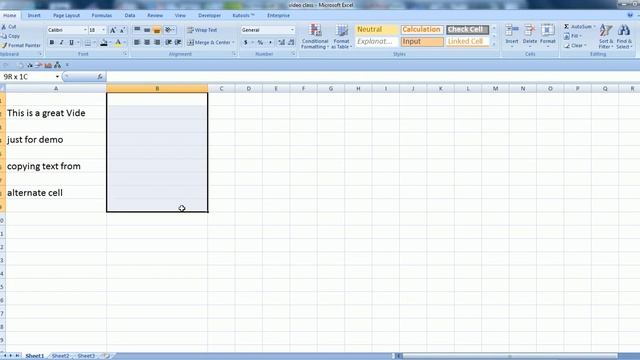640x360 pixels.
Task: Expand the cell styles gallery more arrow
Action: pos(494,45)
